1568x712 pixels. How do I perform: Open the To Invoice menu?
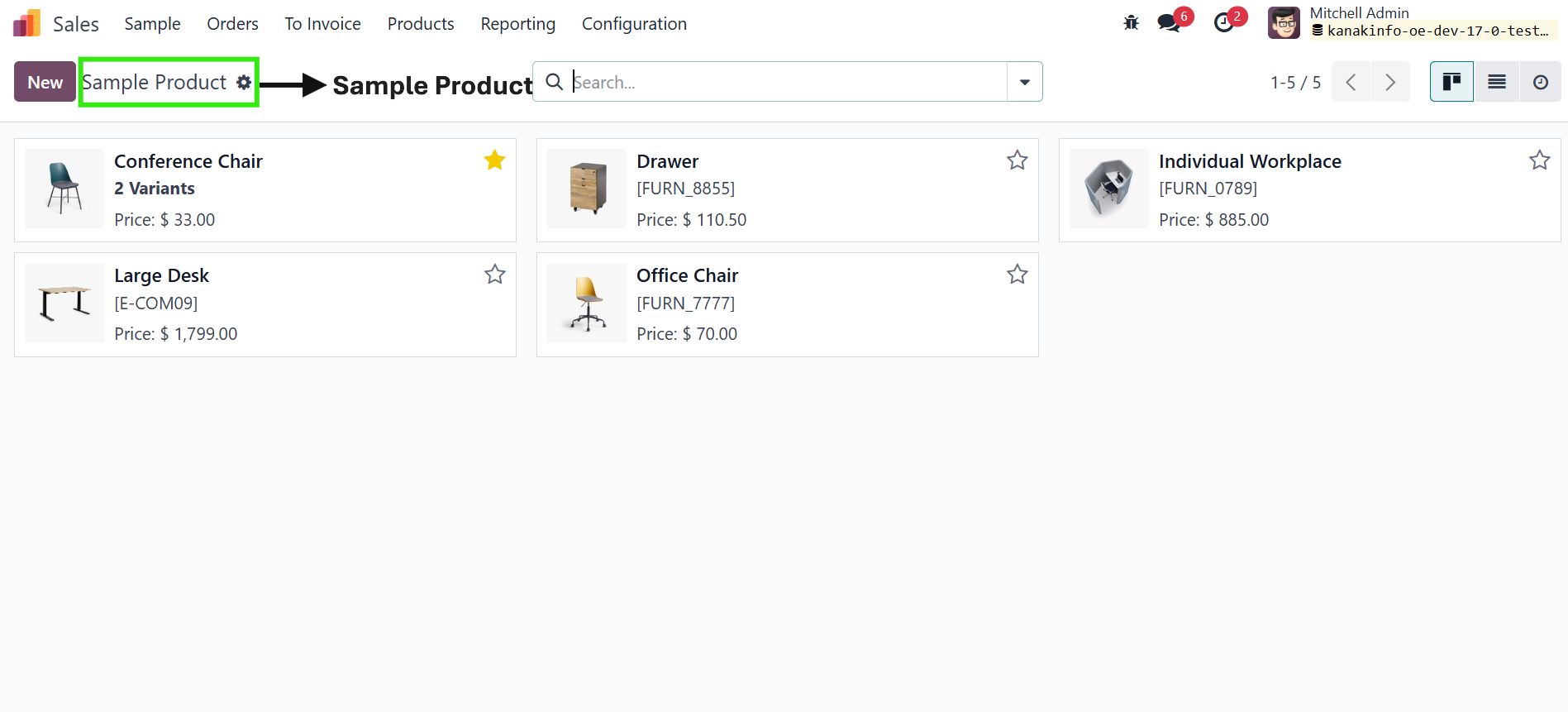click(x=322, y=24)
